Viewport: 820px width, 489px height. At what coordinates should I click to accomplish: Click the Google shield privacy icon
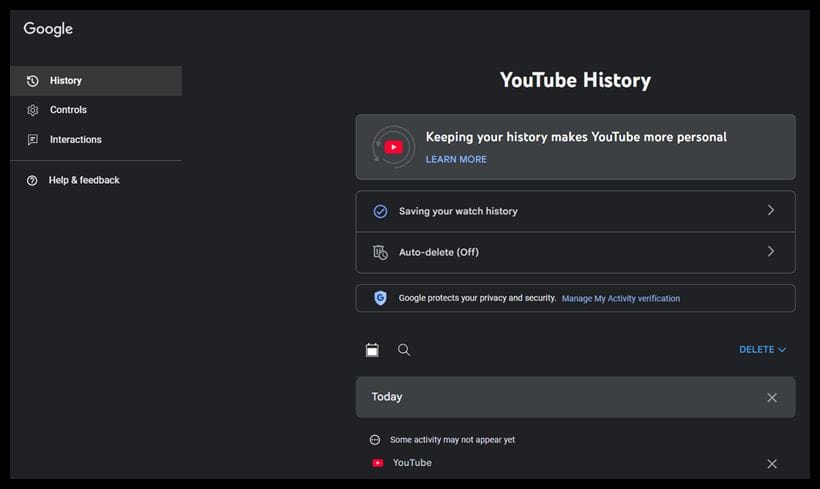pos(380,298)
